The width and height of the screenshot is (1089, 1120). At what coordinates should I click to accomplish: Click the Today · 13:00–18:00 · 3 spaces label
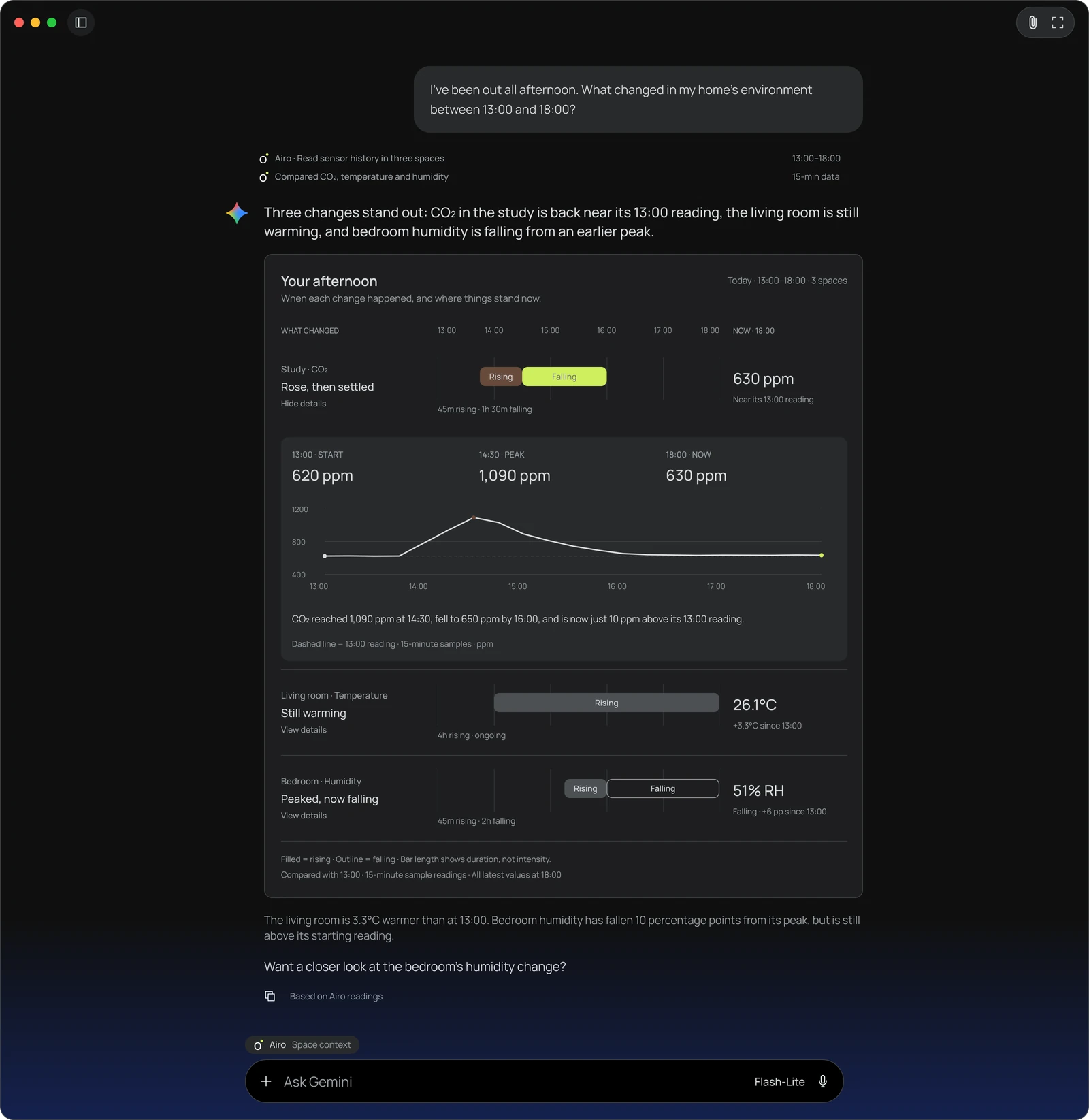coord(787,281)
